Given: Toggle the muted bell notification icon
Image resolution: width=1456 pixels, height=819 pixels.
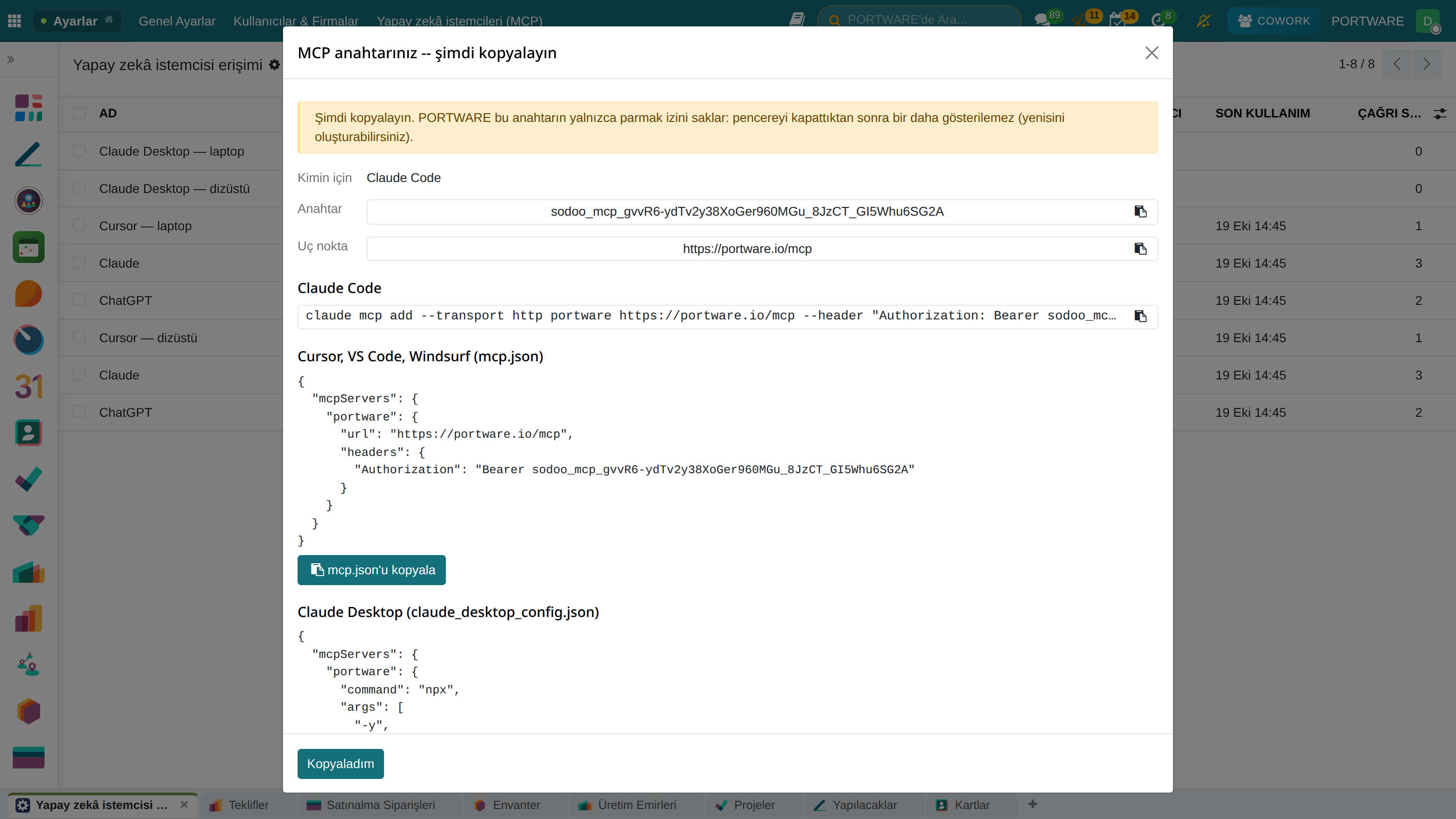Looking at the screenshot, I should click(x=1203, y=21).
